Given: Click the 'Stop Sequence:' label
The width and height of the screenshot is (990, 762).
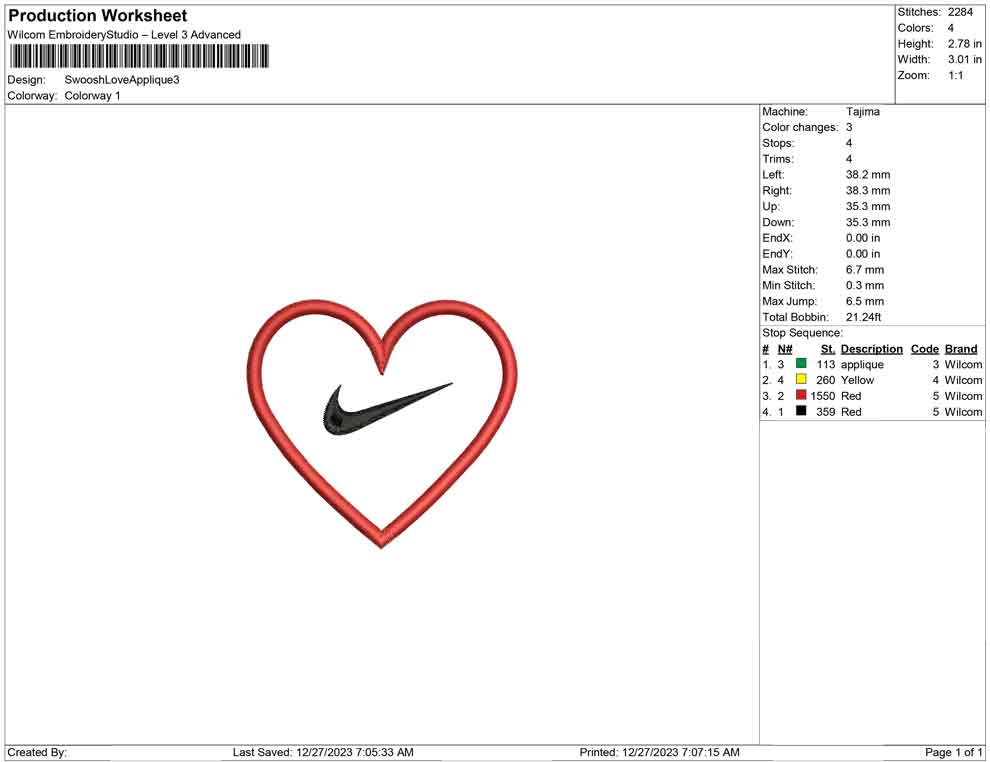Looking at the screenshot, I should [x=802, y=333].
